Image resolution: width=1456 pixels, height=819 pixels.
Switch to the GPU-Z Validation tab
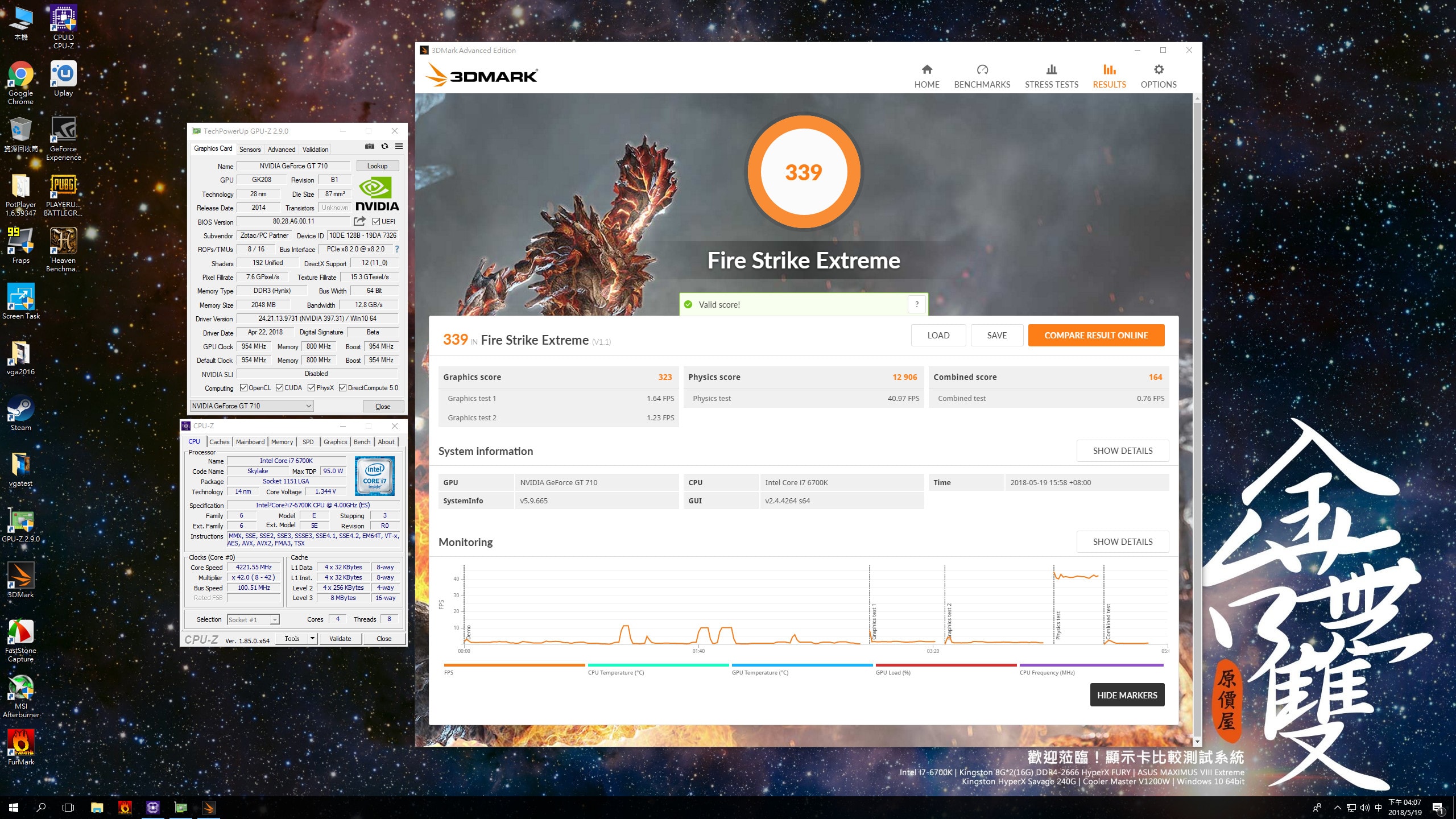coord(315,150)
